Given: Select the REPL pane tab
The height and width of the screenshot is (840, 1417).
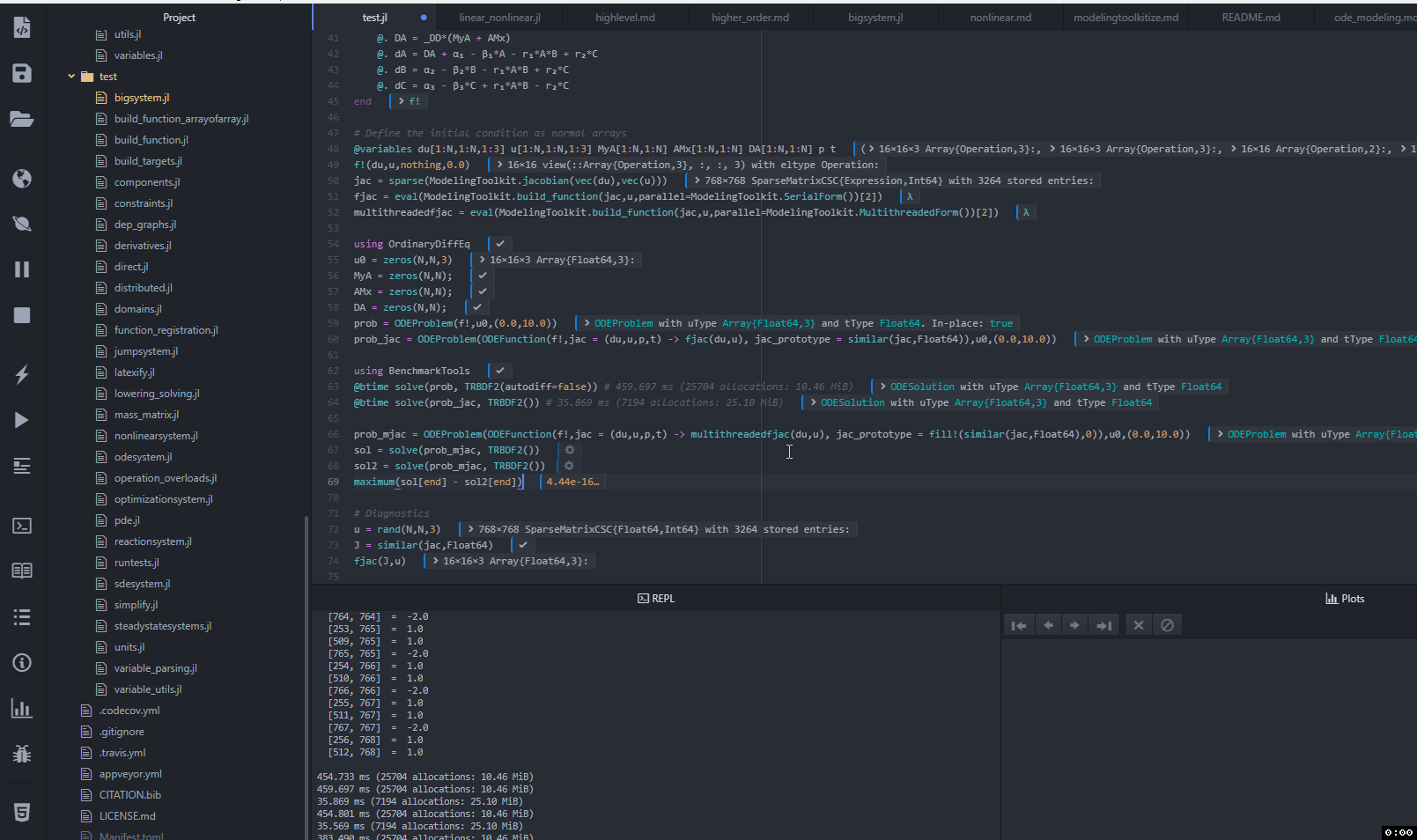Looking at the screenshot, I should pyautogui.click(x=656, y=599).
